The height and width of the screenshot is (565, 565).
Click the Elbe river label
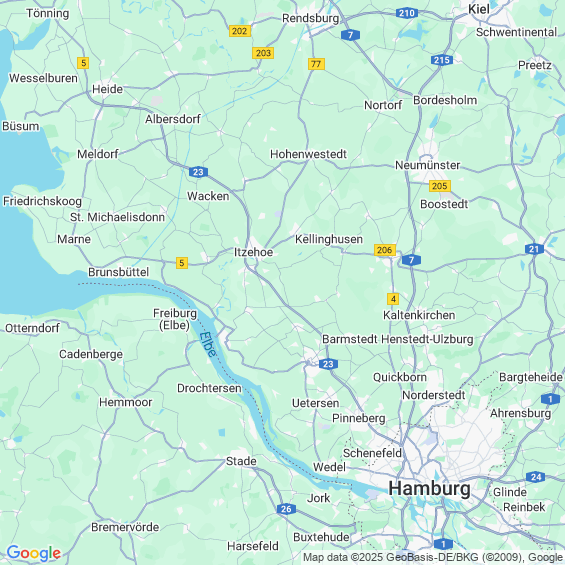point(208,344)
